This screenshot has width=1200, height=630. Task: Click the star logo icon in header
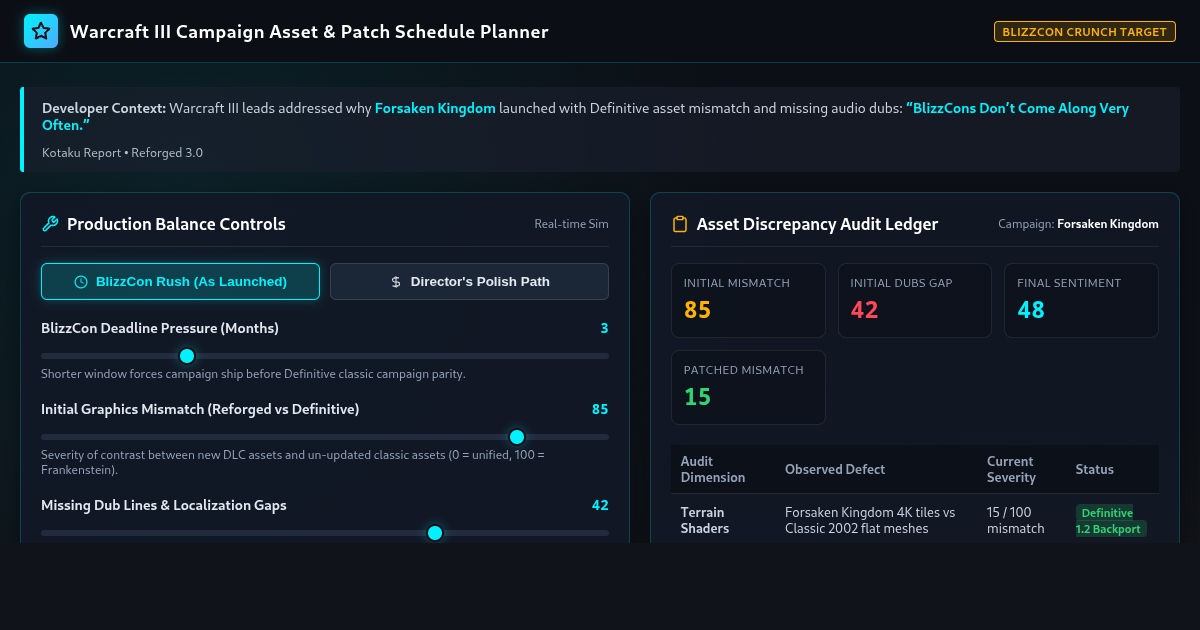[41, 31]
